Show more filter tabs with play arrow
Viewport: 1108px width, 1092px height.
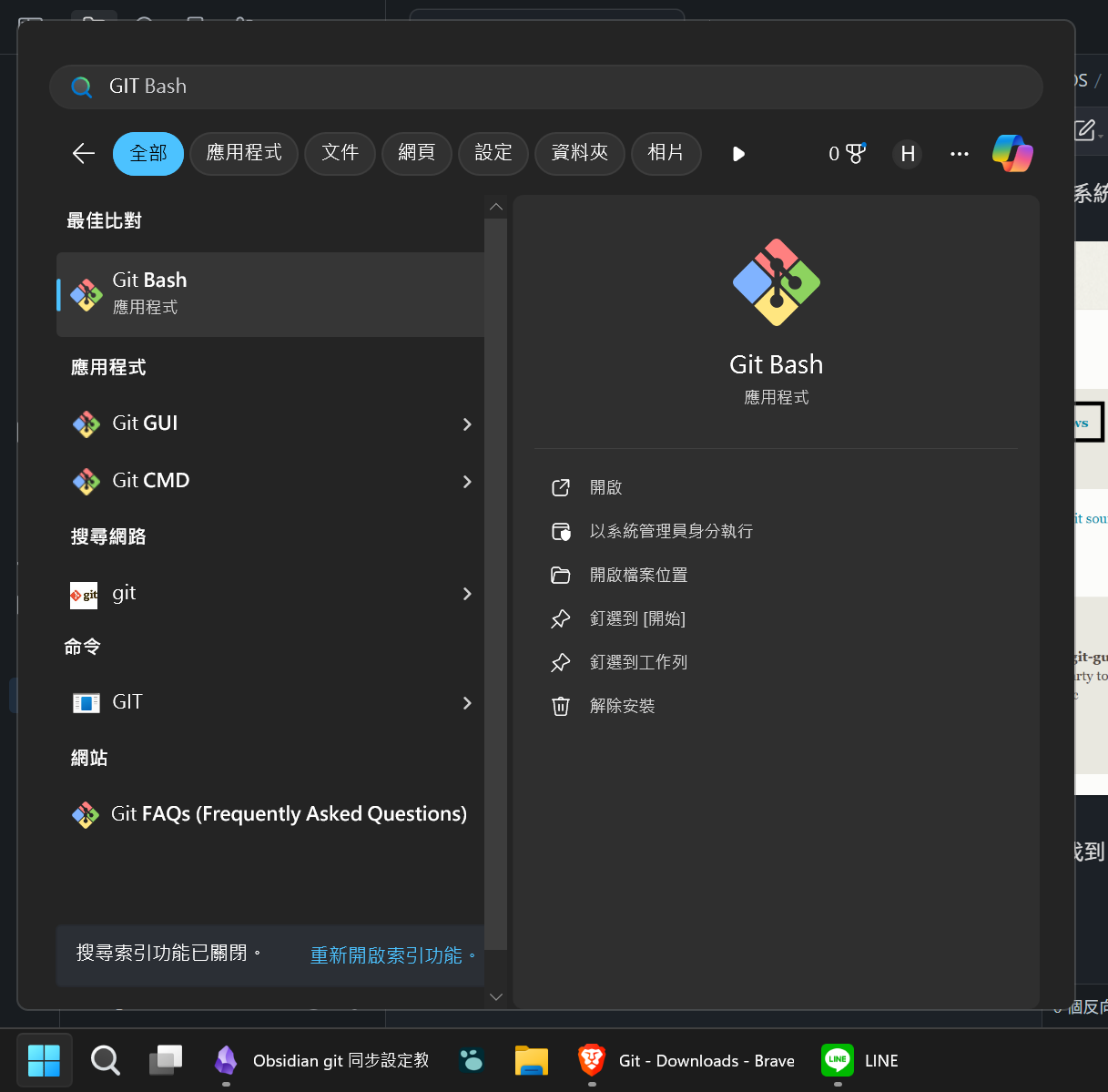[x=738, y=154]
